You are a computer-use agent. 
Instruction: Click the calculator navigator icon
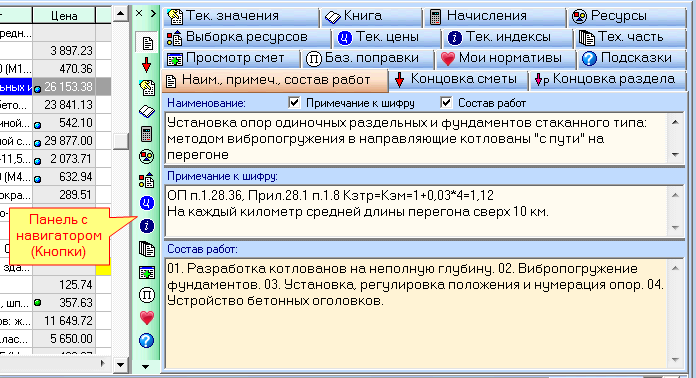[146, 134]
